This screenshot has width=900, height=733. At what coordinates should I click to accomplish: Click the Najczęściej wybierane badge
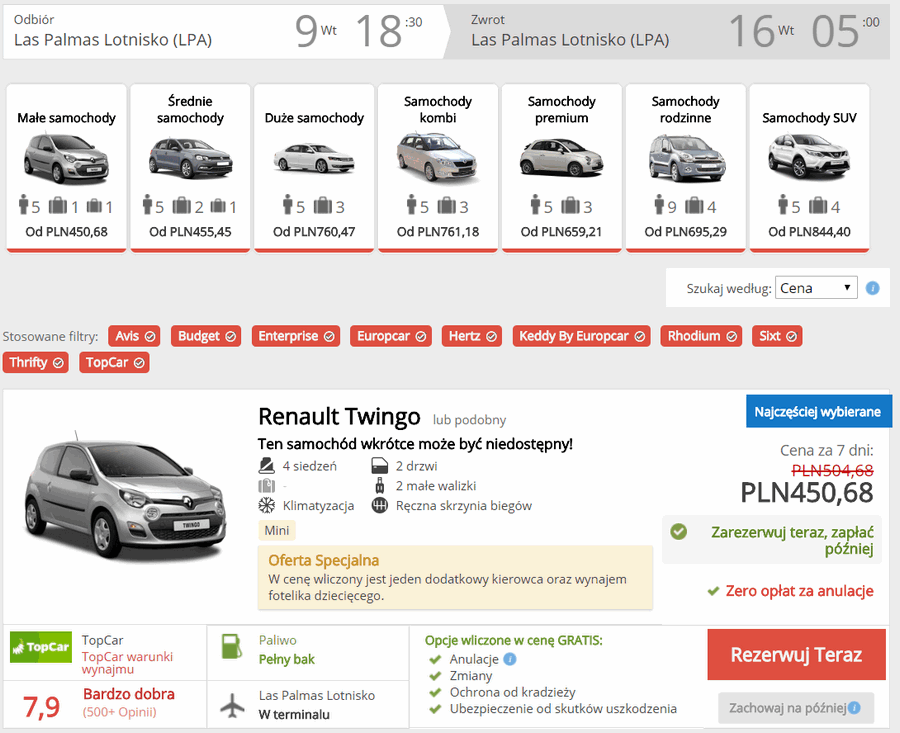point(819,412)
